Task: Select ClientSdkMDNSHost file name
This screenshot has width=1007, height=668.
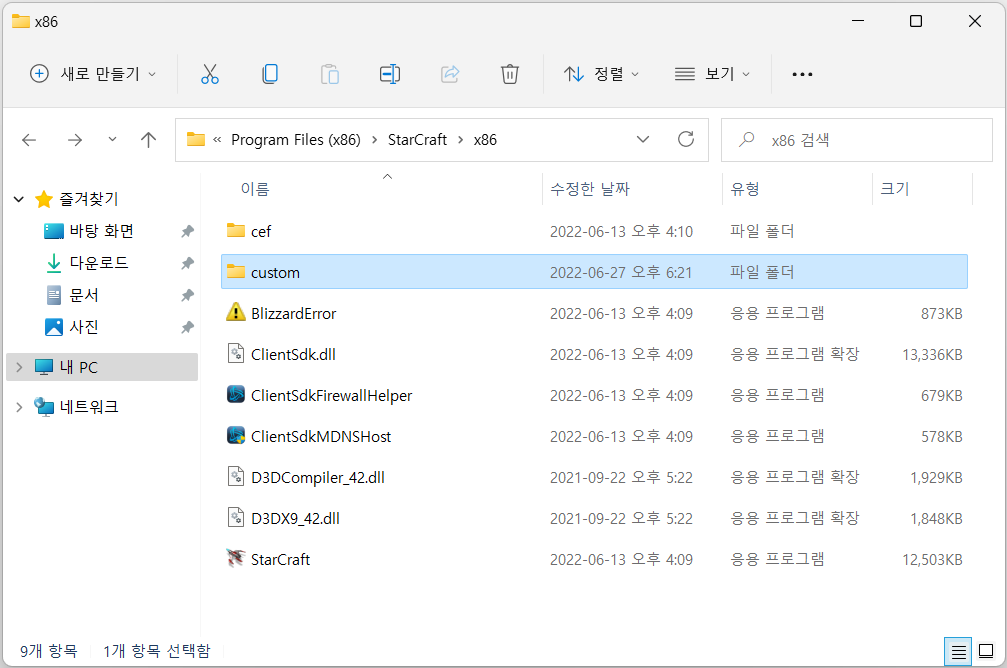Action: pos(321,437)
